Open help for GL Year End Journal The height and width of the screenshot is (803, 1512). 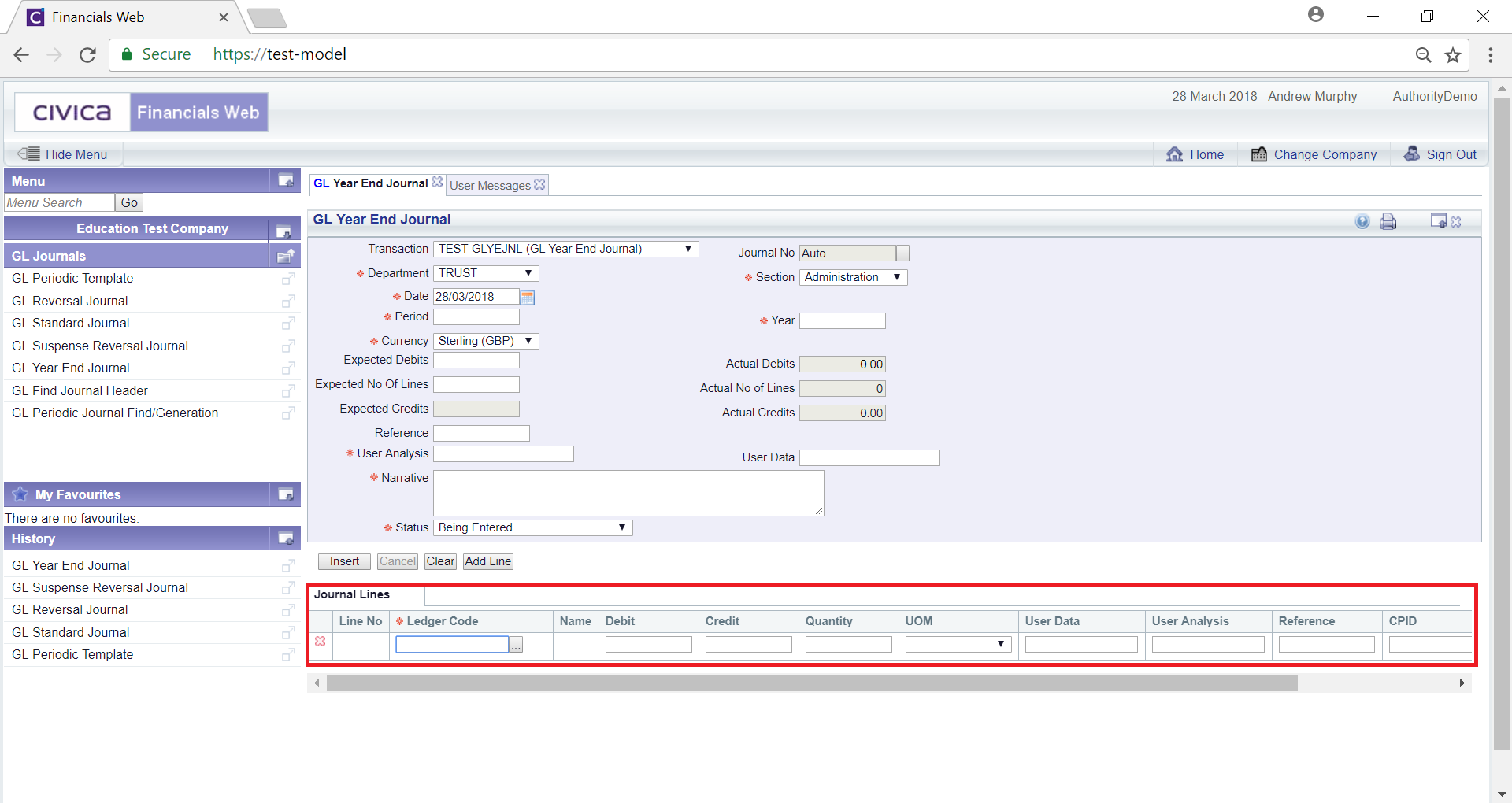click(x=1362, y=221)
